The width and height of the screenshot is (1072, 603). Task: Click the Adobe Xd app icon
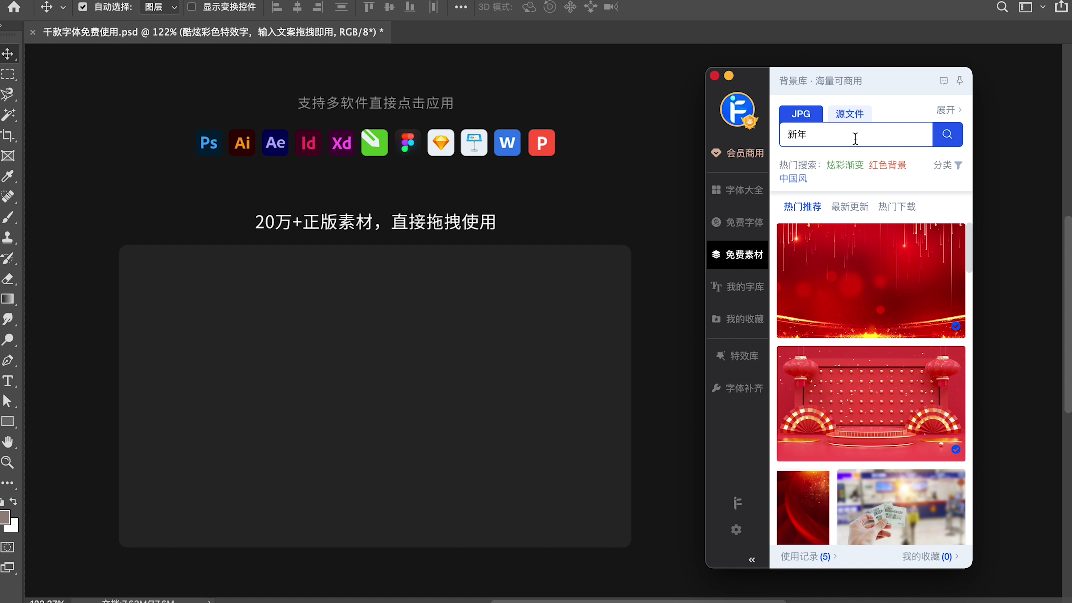coord(341,143)
